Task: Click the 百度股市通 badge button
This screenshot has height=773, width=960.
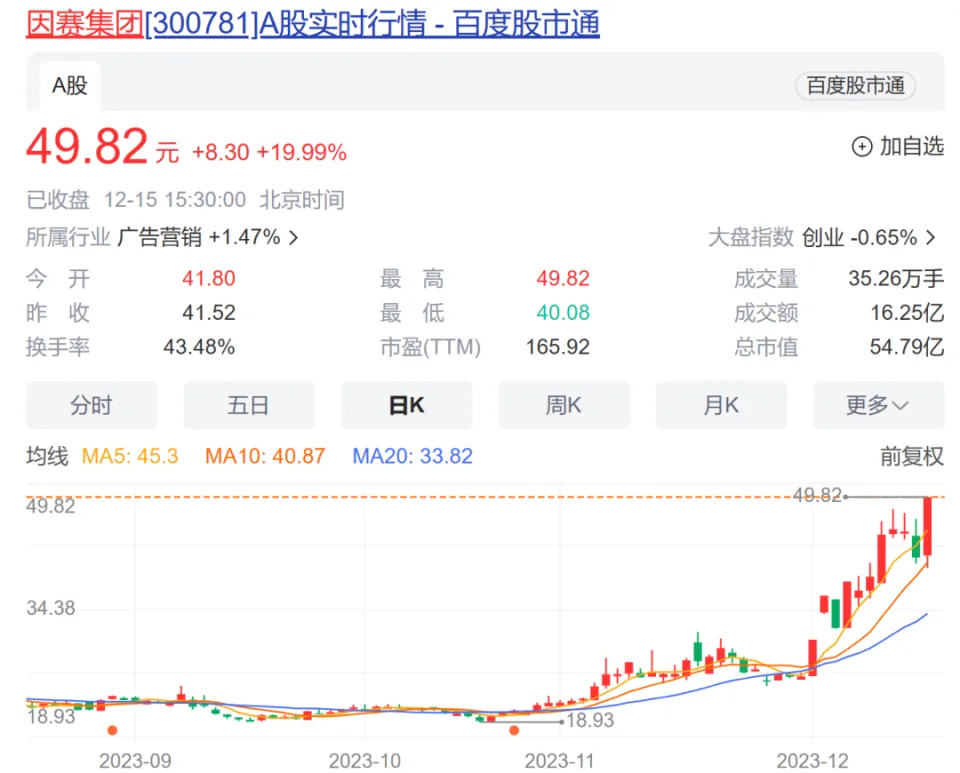Action: [855, 86]
